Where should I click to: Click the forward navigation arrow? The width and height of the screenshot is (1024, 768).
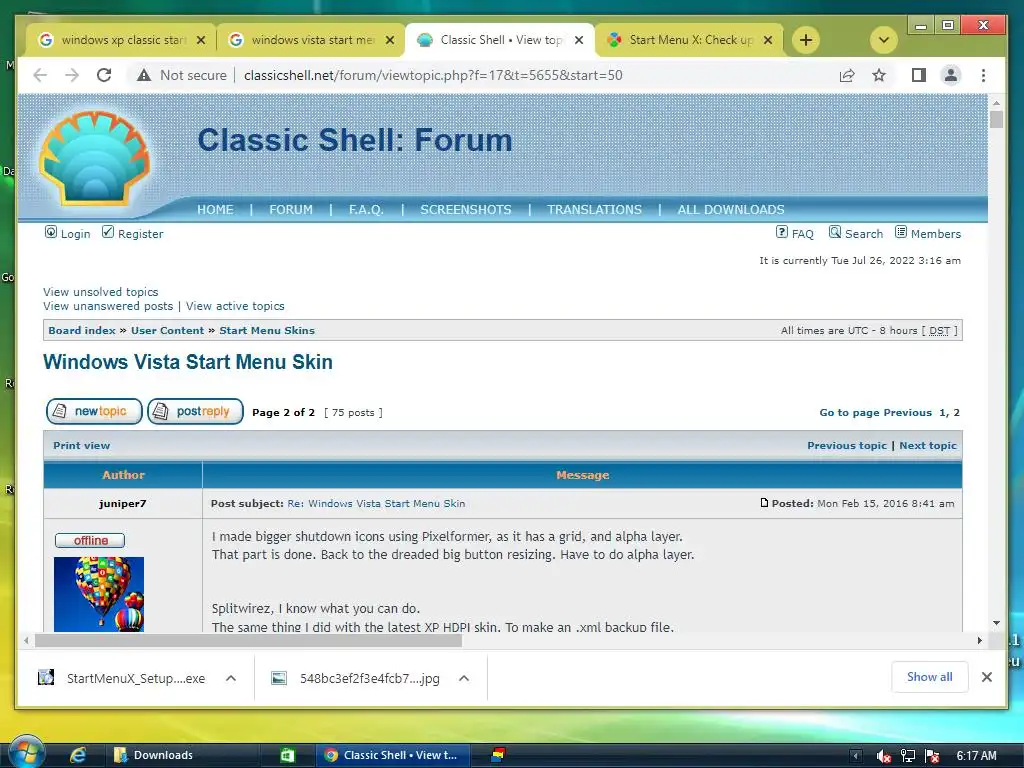[x=72, y=75]
